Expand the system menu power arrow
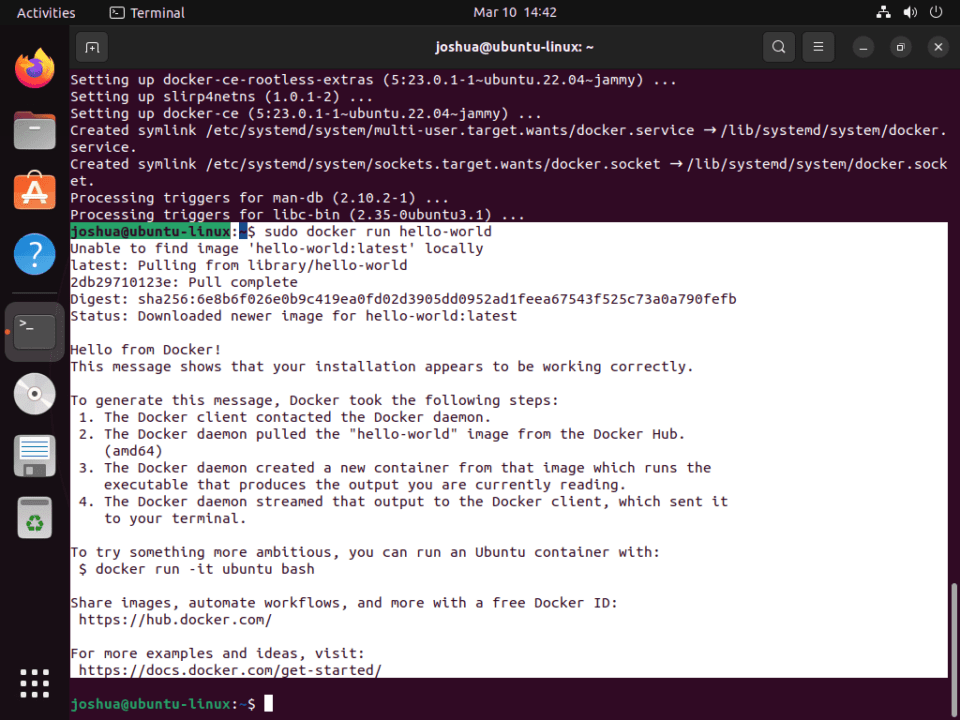The image size is (960, 720). pyautogui.click(x=938, y=13)
